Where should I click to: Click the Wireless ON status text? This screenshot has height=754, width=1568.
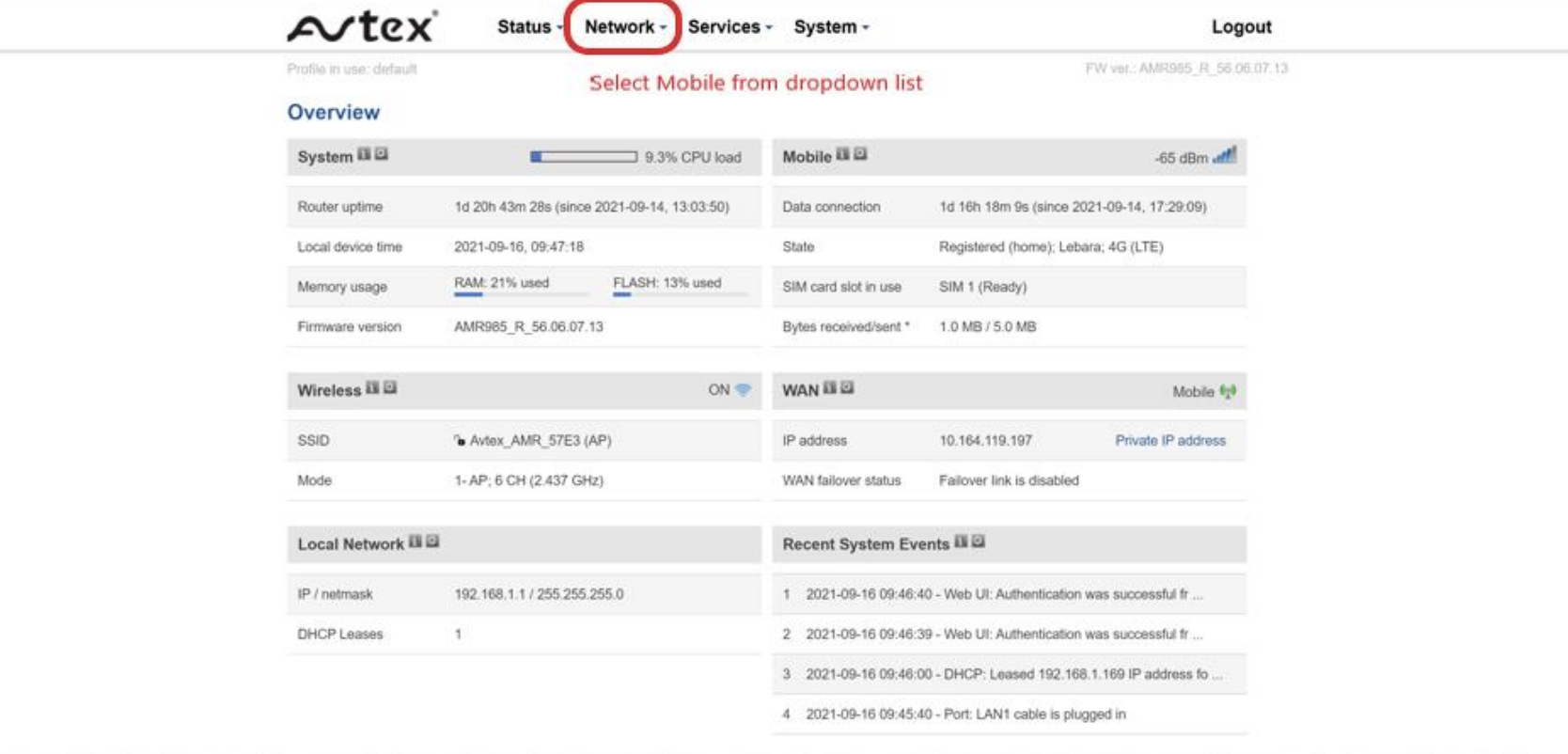pyautogui.click(x=718, y=389)
